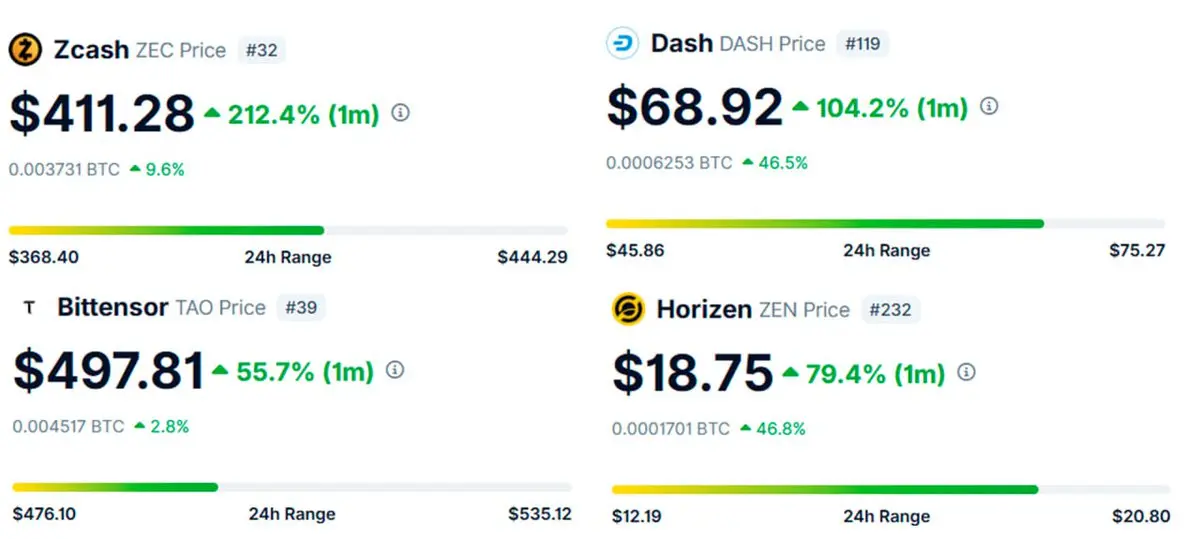Click the Dash coin logo icon
Image resolution: width=1200 pixels, height=539 pixels.
[622, 44]
